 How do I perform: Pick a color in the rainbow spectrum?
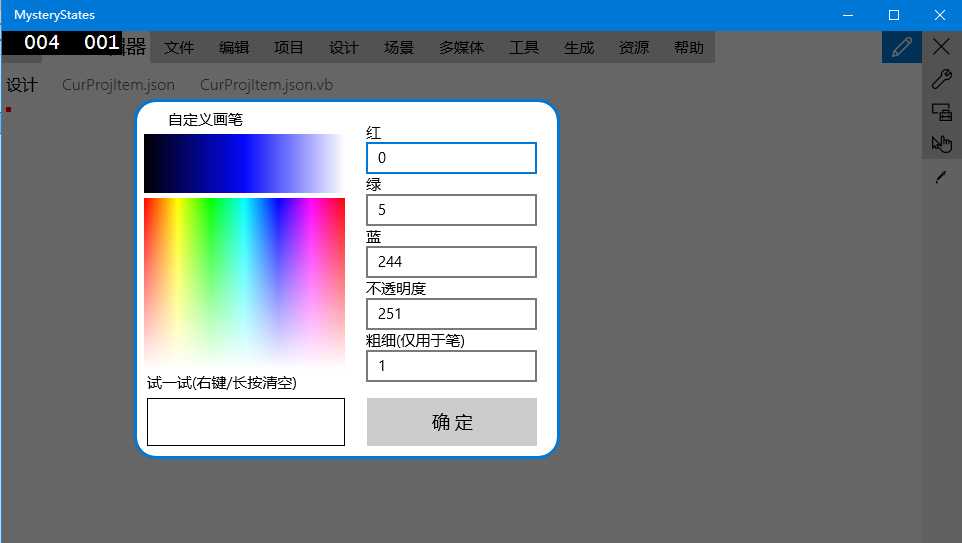coord(244,283)
